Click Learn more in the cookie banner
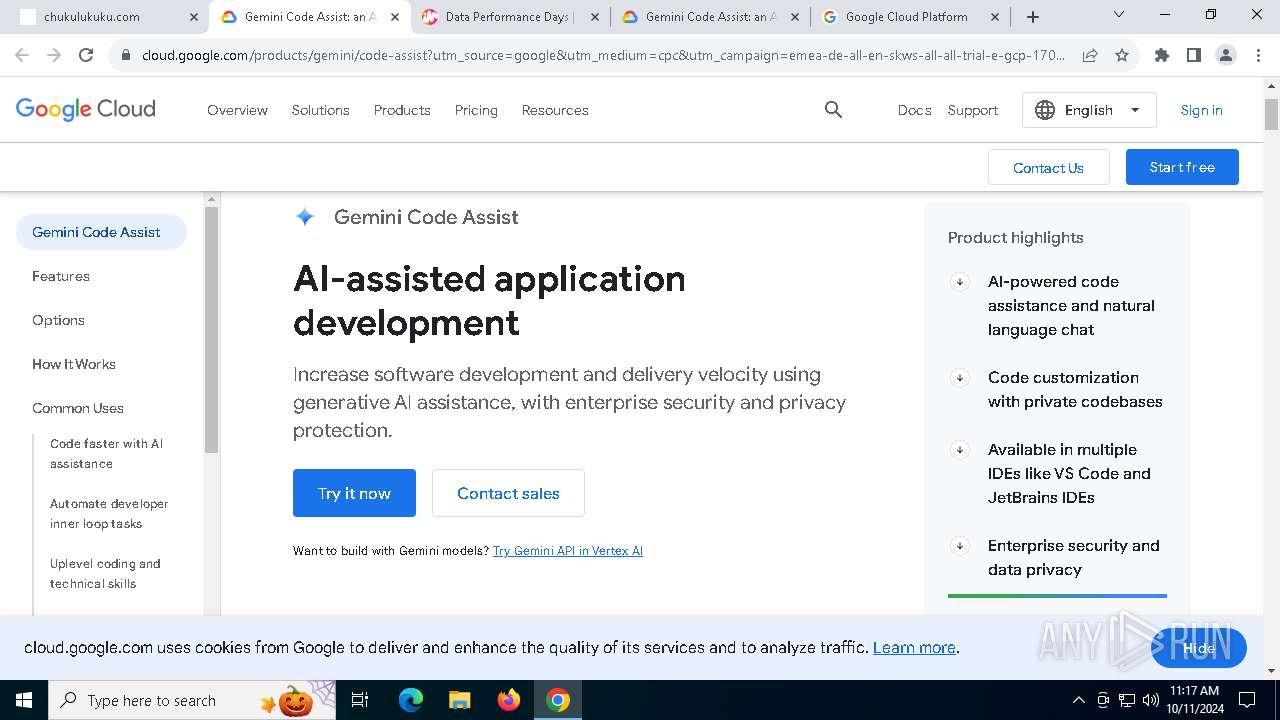The image size is (1280, 720). pos(914,648)
